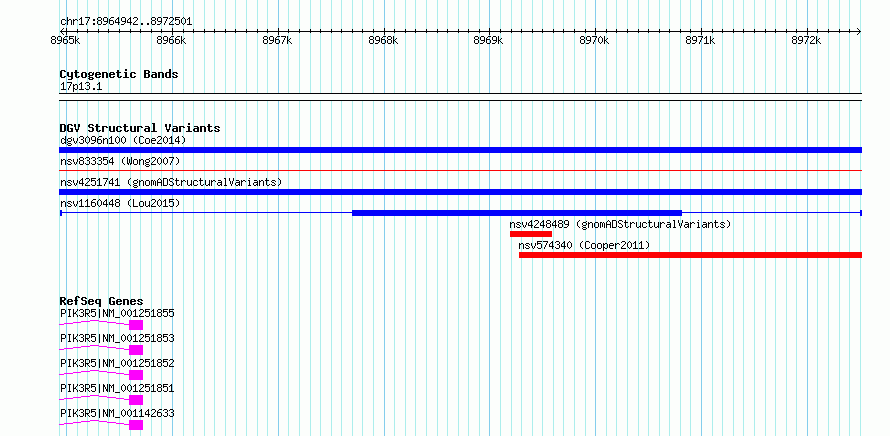Click the 8970k ruler tick label
Viewport: 890px width, 436px height.
tap(594, 40)
